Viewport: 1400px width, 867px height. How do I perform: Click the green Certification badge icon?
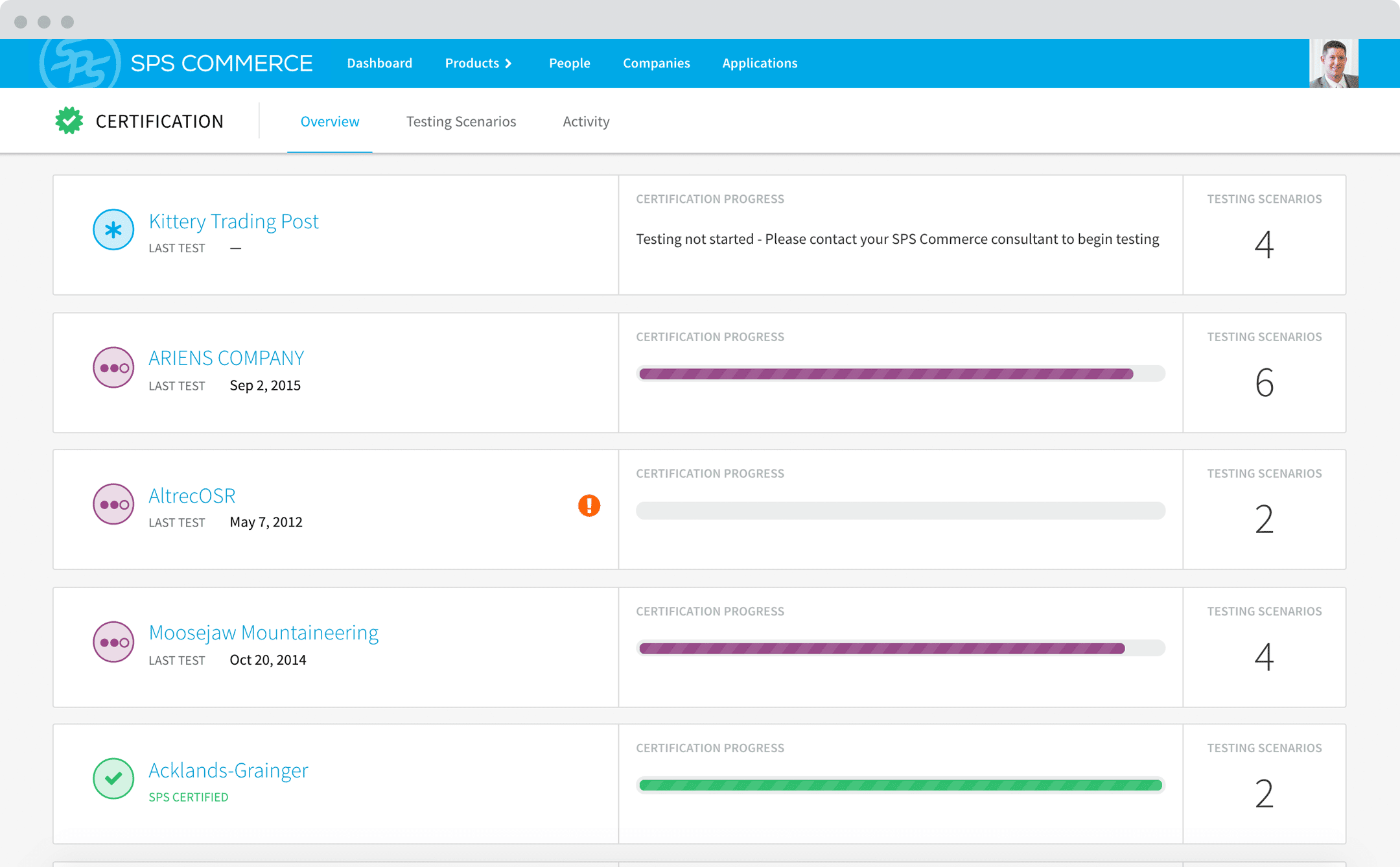[69, 121]
